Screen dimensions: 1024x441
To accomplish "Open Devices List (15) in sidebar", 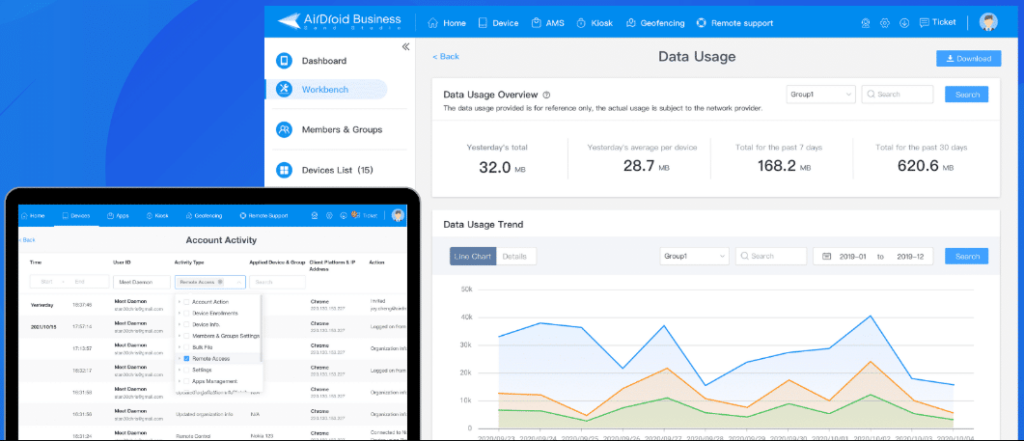I will 325,171.
